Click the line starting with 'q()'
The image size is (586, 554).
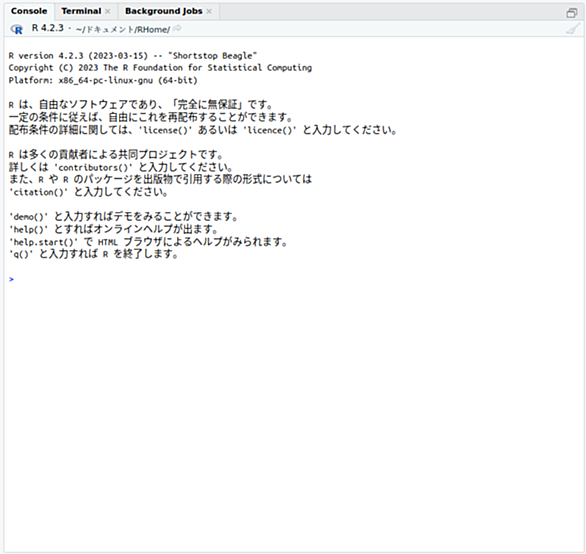pos(93,254)
